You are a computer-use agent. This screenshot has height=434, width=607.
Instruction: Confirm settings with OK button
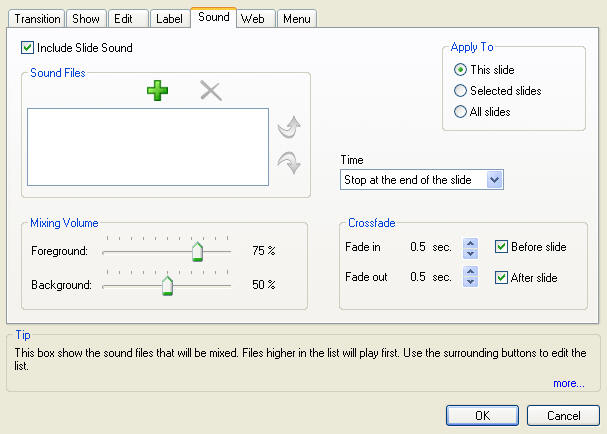click(x=482, y=415)
